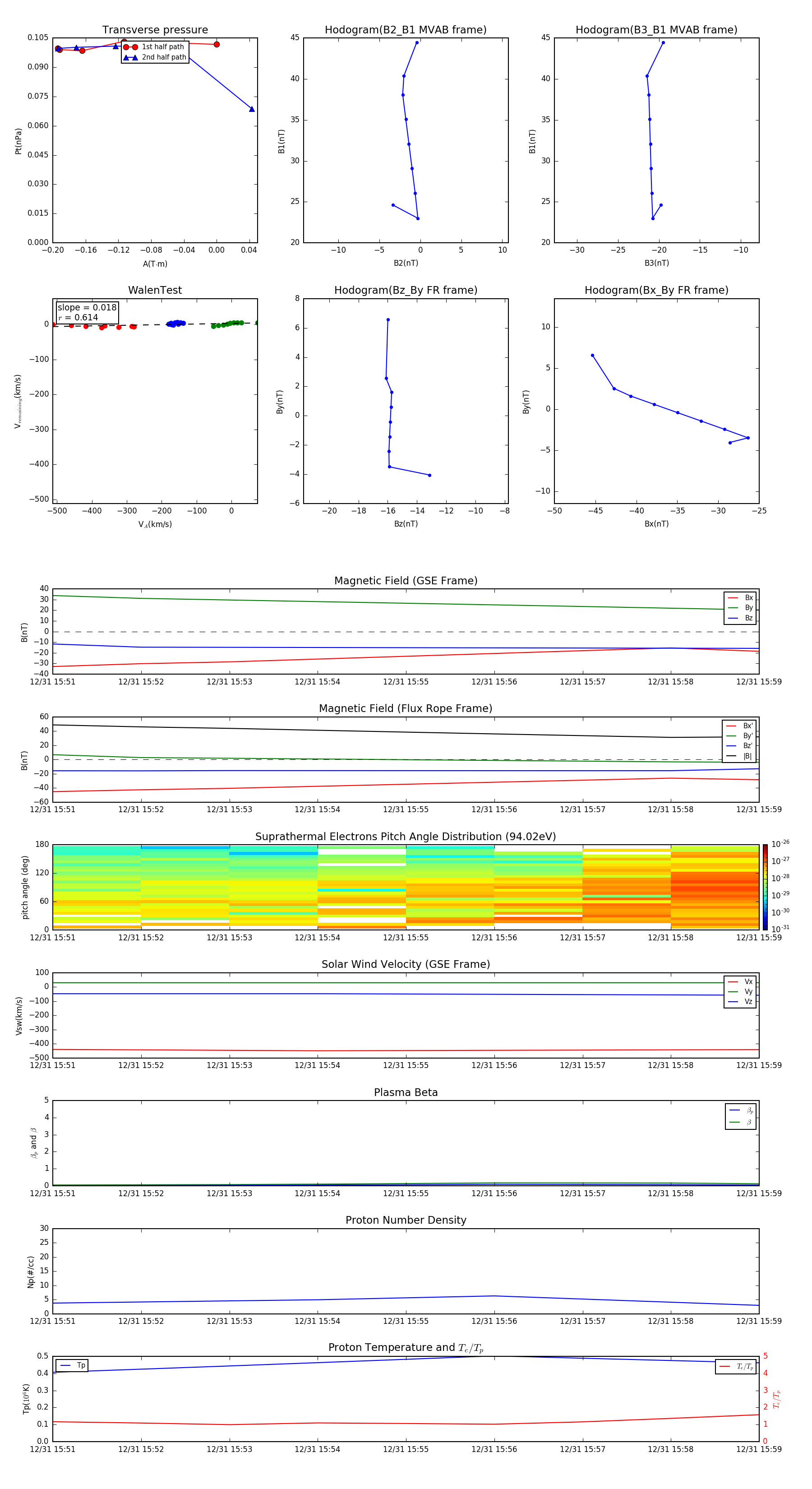Viewport: 812px width, 1489px height.
Task: Click the Te/Tp legend box
Action: point(736,1366)
